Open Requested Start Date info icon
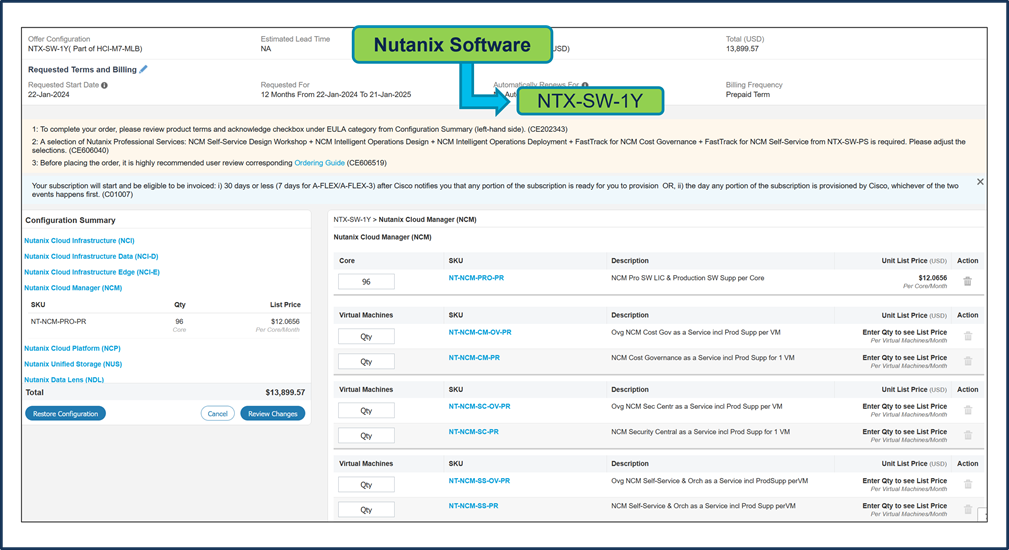 click(x=104, y=85)
